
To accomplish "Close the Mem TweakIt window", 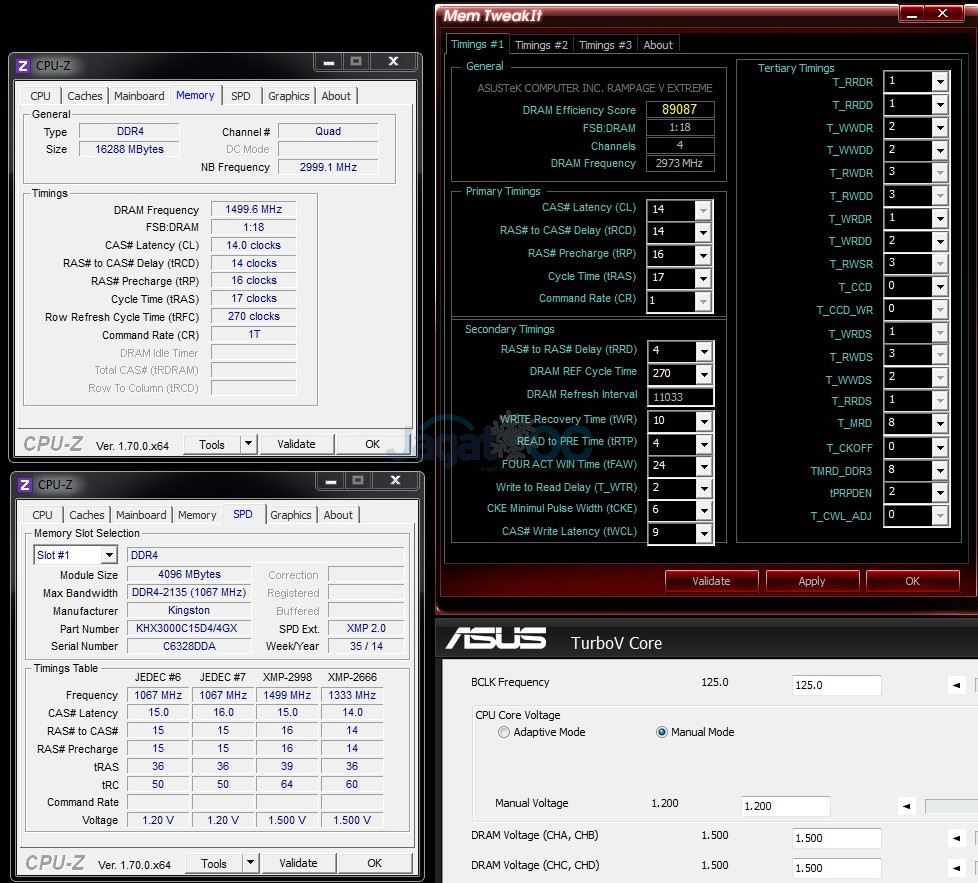I will pos(941,14).
